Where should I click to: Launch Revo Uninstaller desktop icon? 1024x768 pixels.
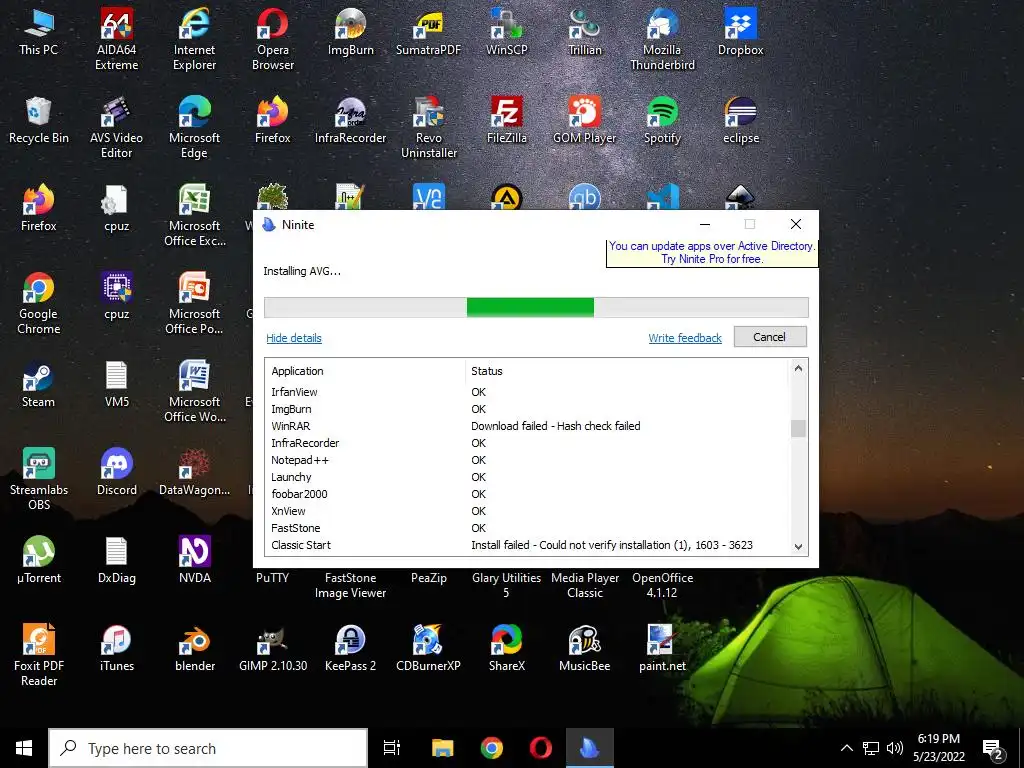(x=428, y=127)
